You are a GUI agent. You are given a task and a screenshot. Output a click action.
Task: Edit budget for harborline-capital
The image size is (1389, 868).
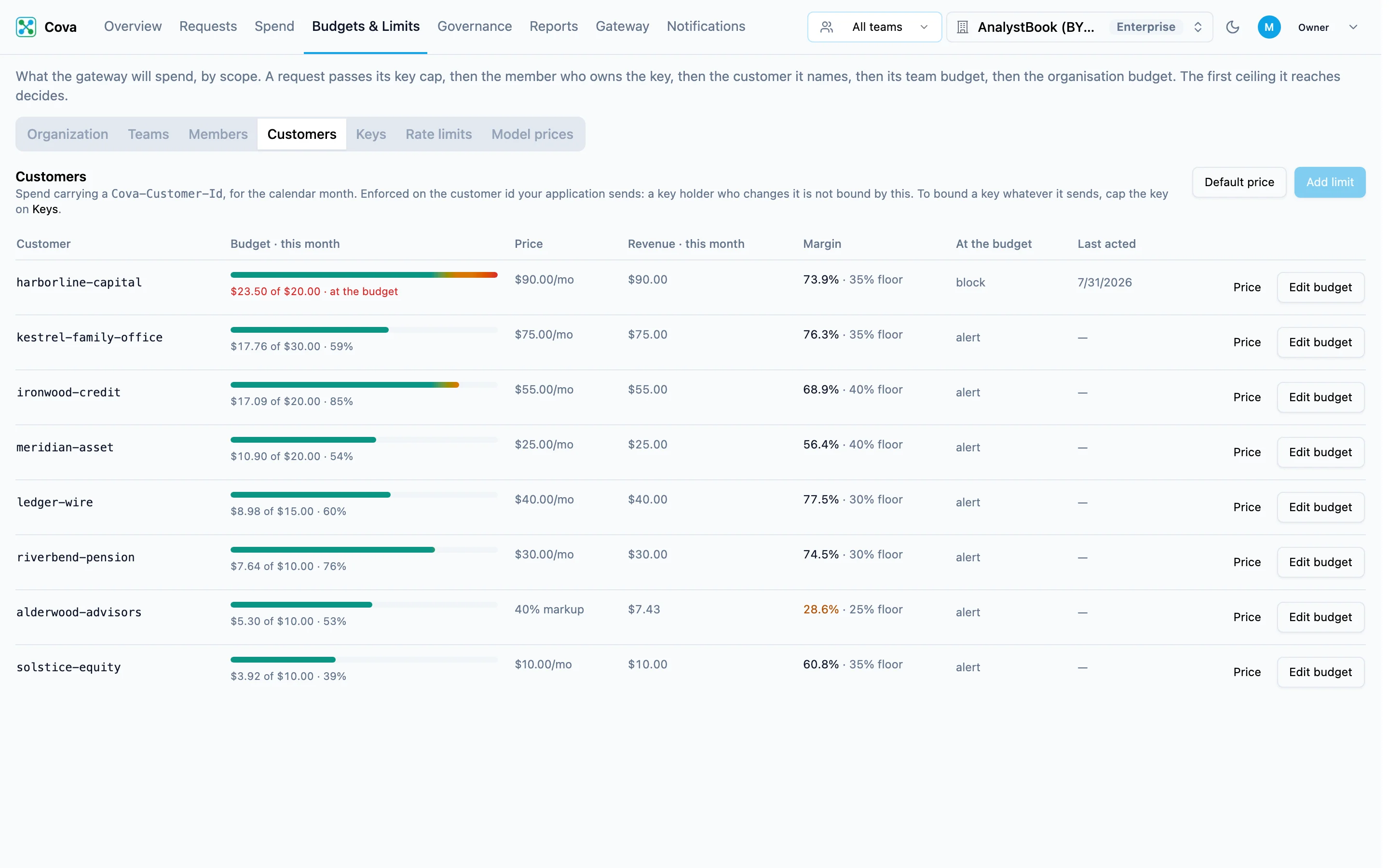(1320, 287)
